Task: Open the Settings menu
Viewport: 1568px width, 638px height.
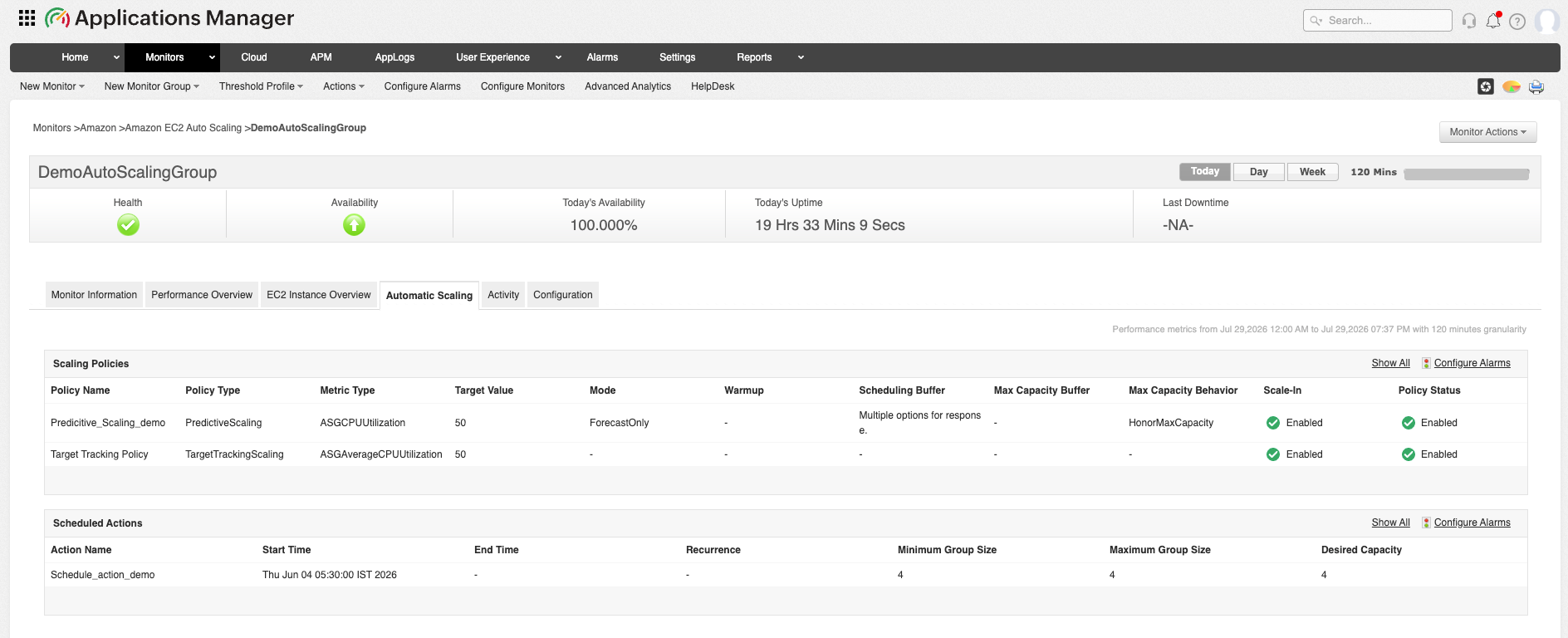Action: [x=678, y=57]
